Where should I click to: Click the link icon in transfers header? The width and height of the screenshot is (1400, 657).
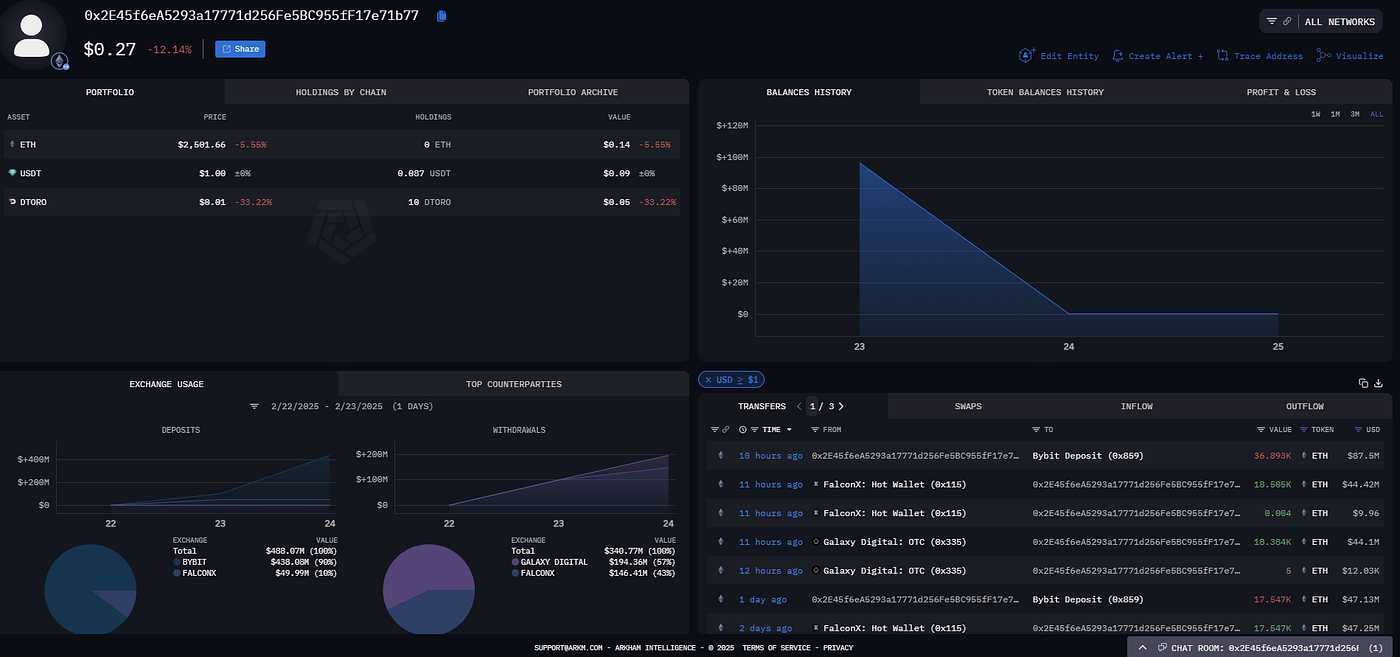point(726,429)
